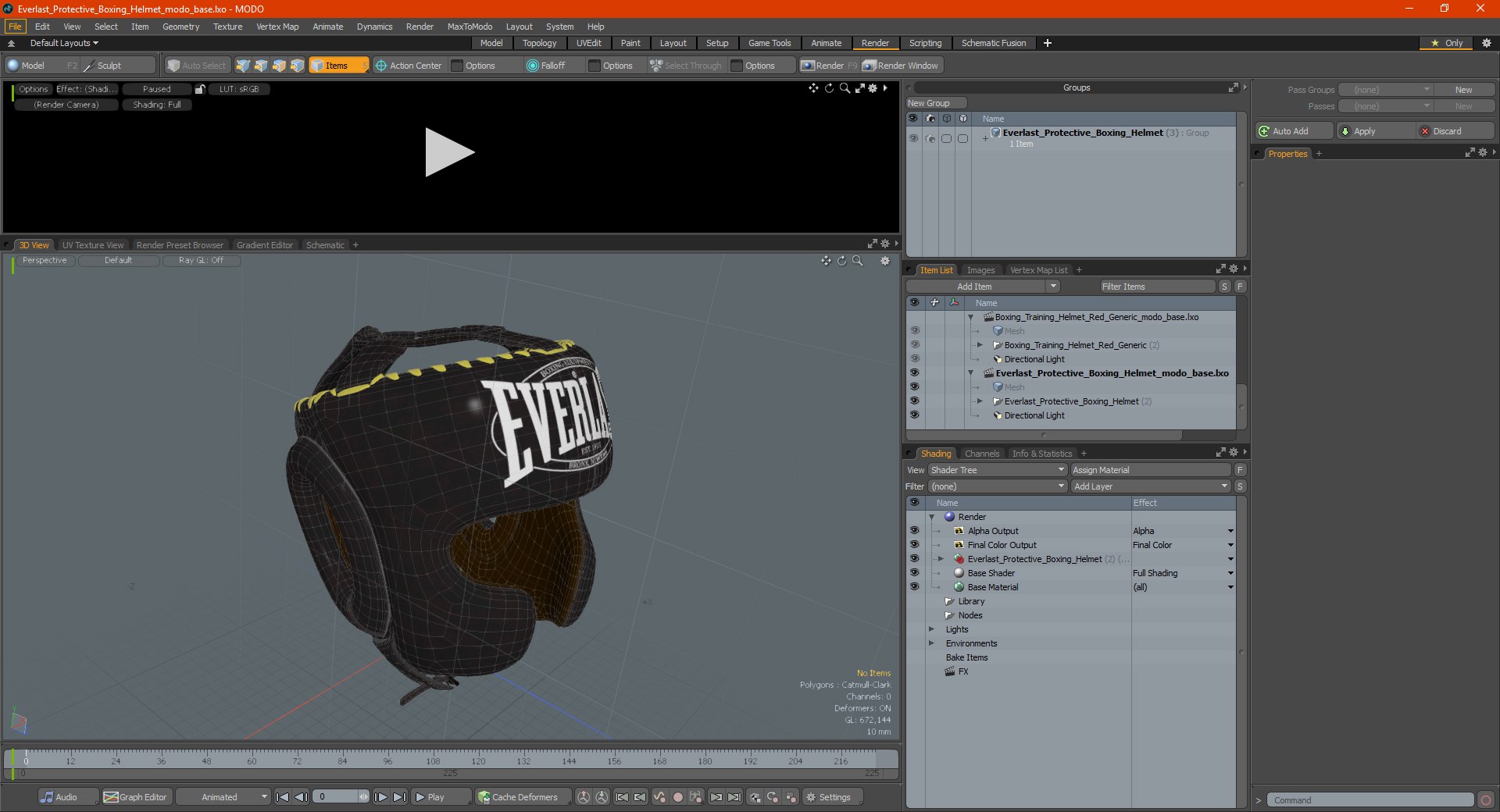The width and height of the screenshot is (1500, 812).
Task: Click the 3D viewport settings gear
Action: 885,261
